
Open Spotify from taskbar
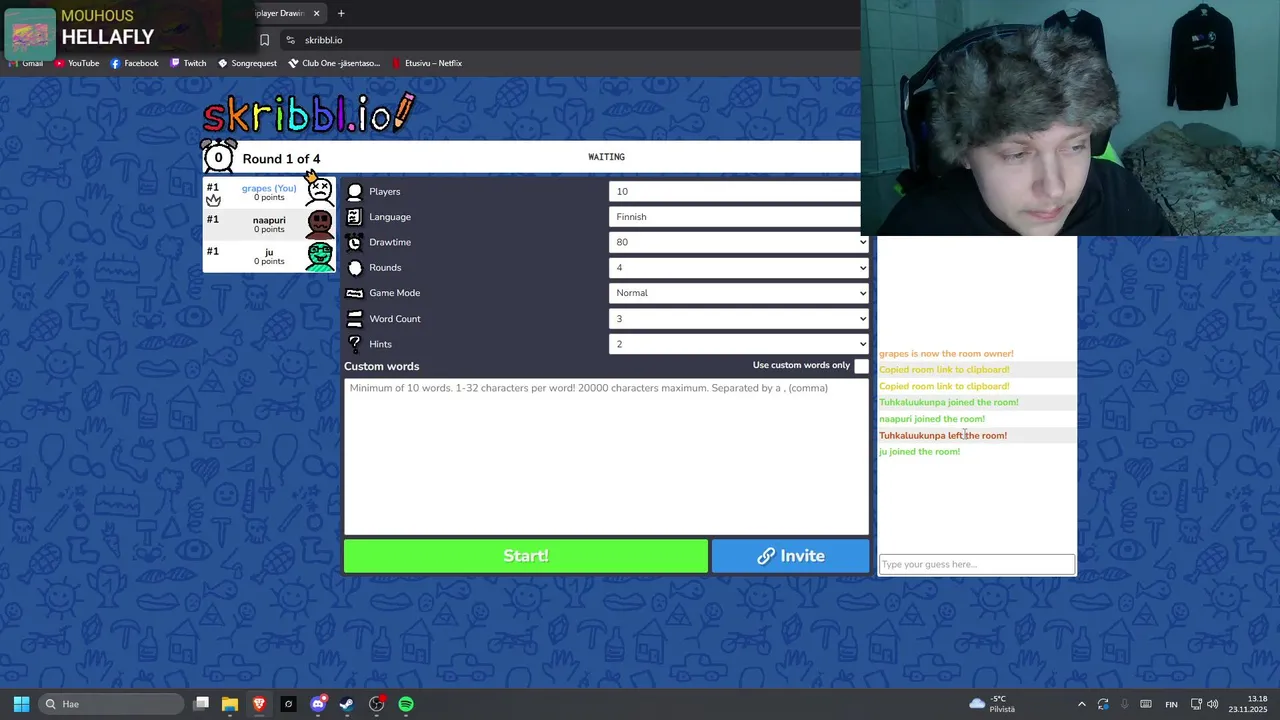[x=406, y=704]
